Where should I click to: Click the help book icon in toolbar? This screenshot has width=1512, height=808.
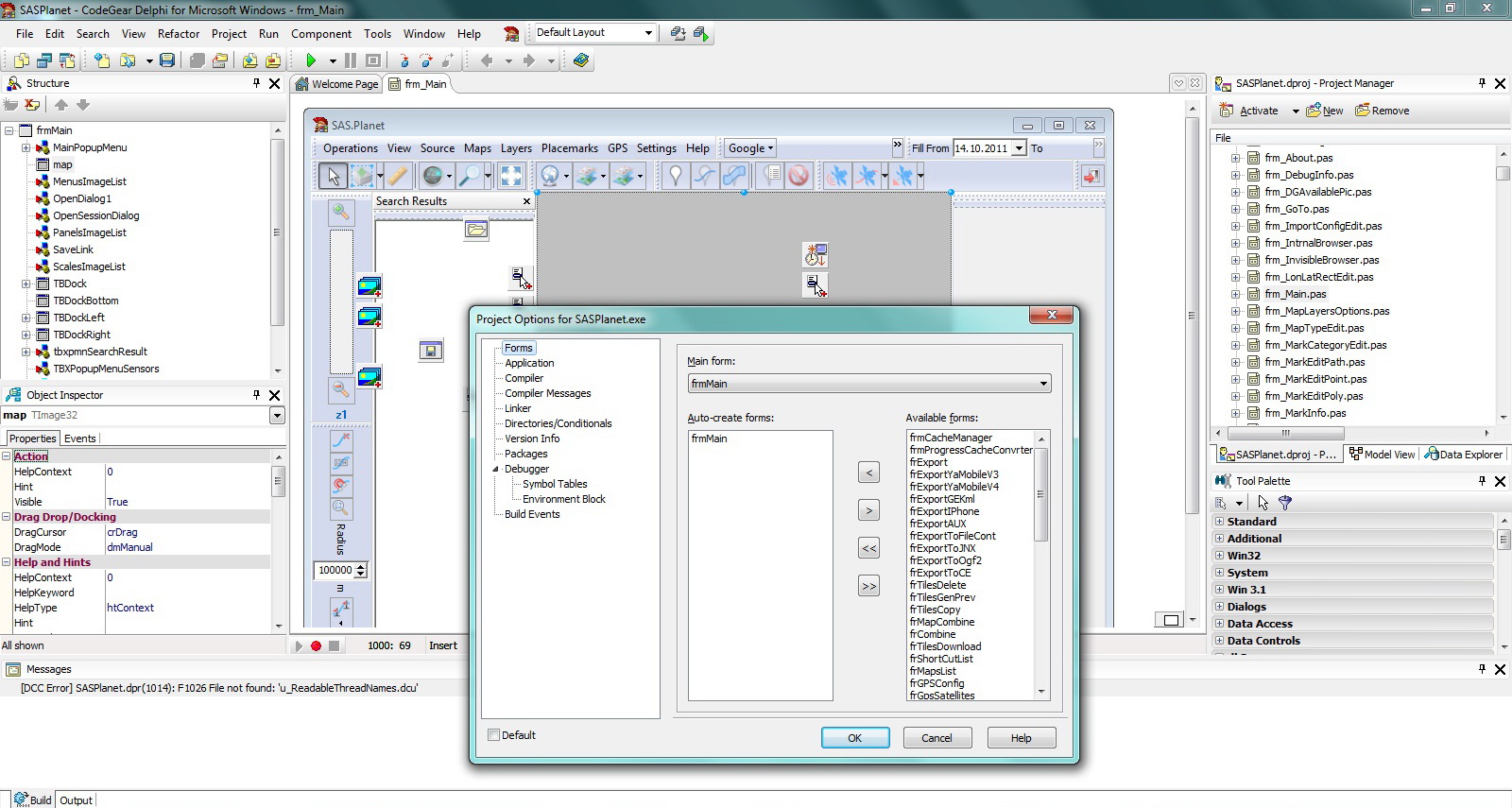tap(581, 60)
